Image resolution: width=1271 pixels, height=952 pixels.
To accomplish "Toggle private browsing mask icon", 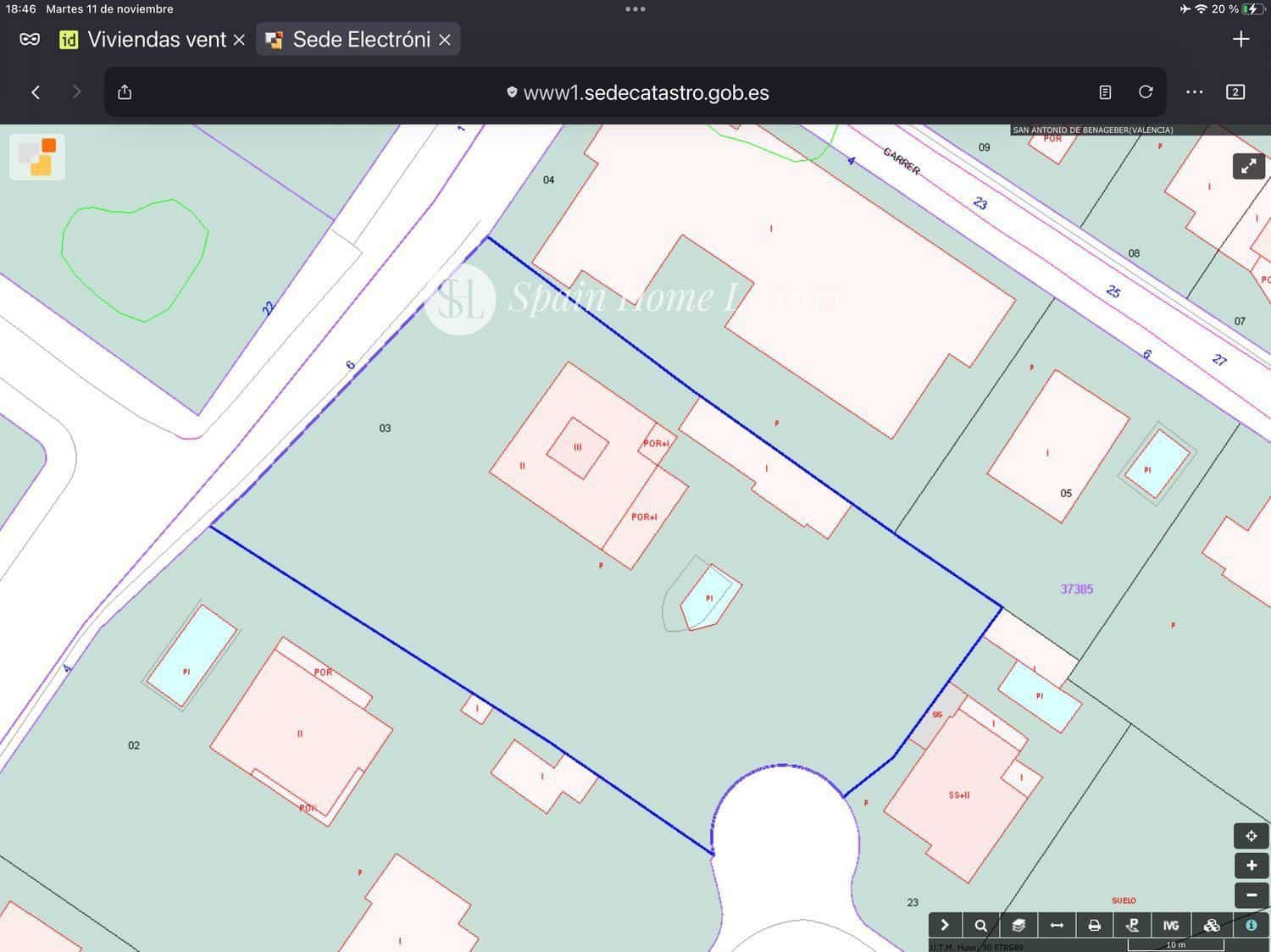I will point(30,40).
